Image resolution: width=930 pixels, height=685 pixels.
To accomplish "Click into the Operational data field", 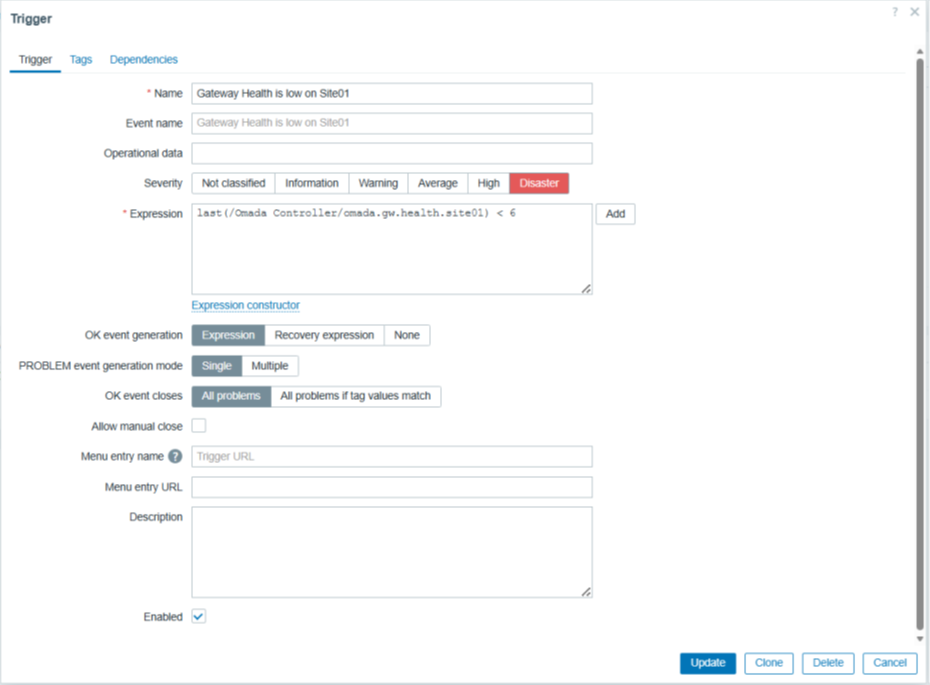I will 391,153.
